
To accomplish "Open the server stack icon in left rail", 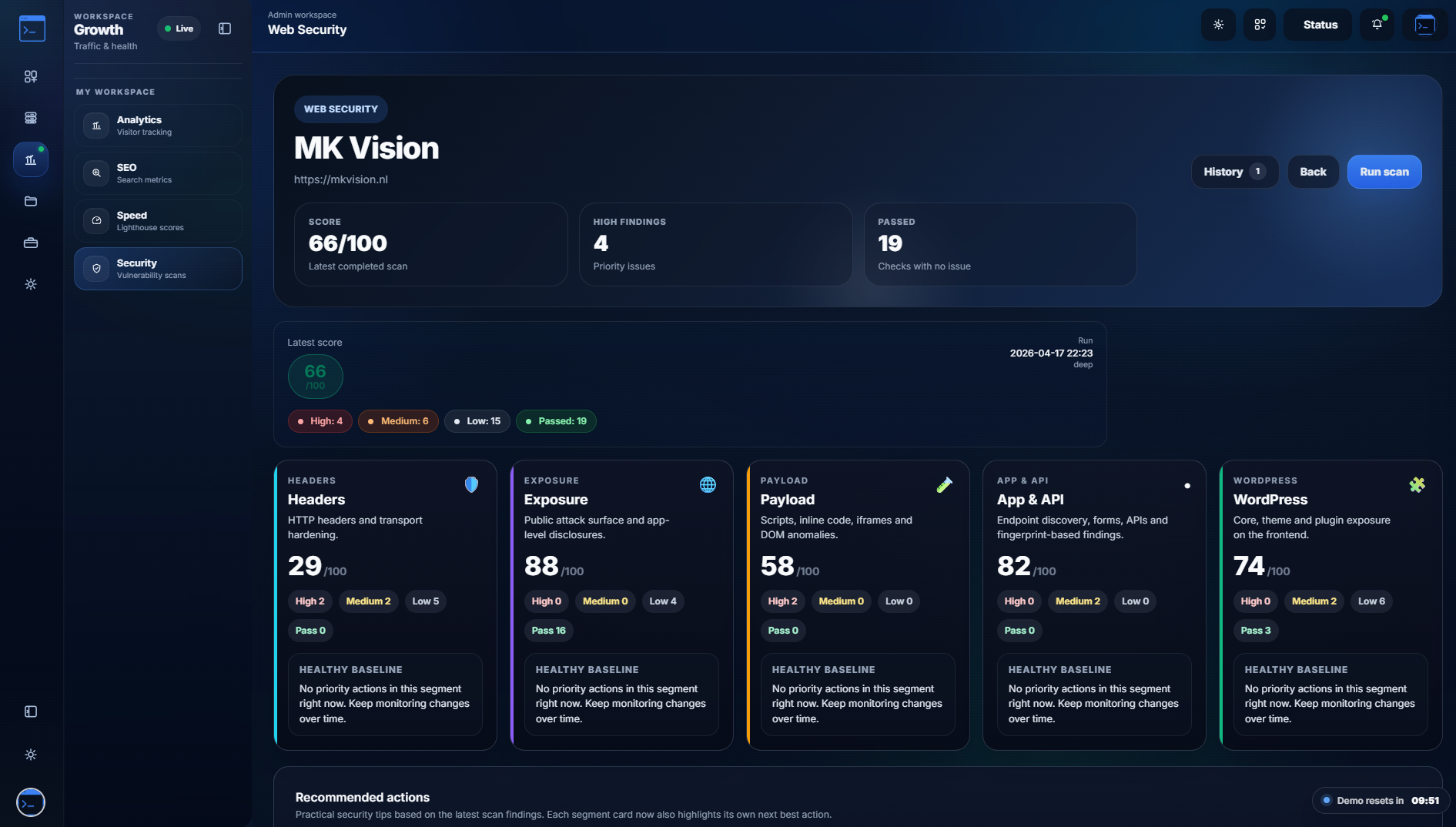I will point(31,118).
